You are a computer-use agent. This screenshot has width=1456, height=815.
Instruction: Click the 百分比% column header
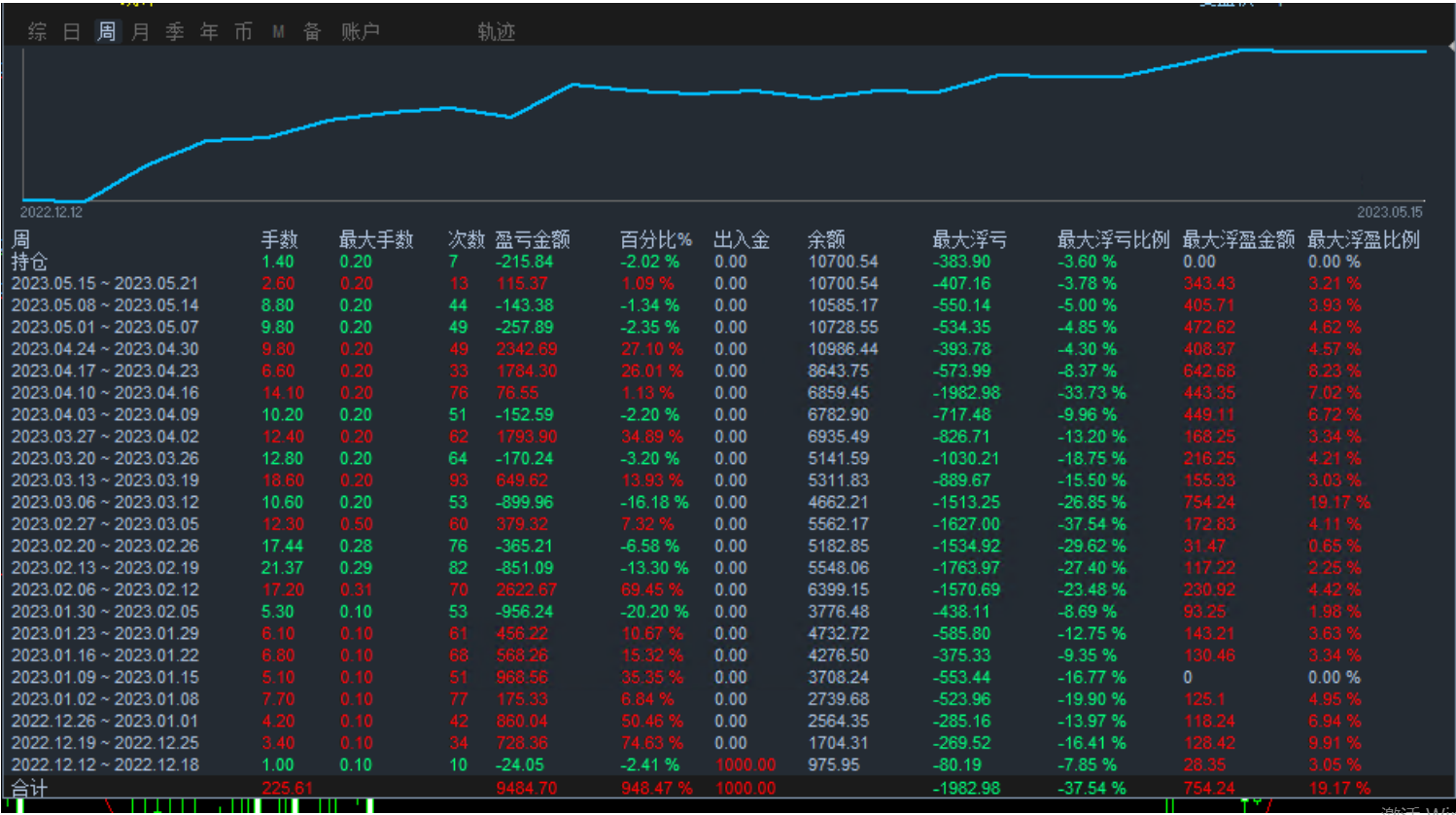pos(656,239)
